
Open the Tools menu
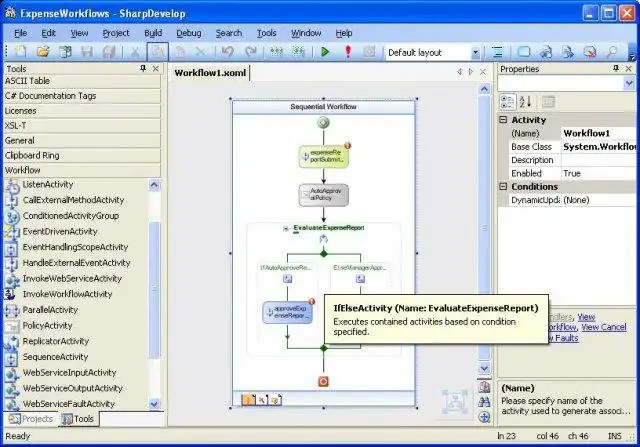[x=267, y=33]
